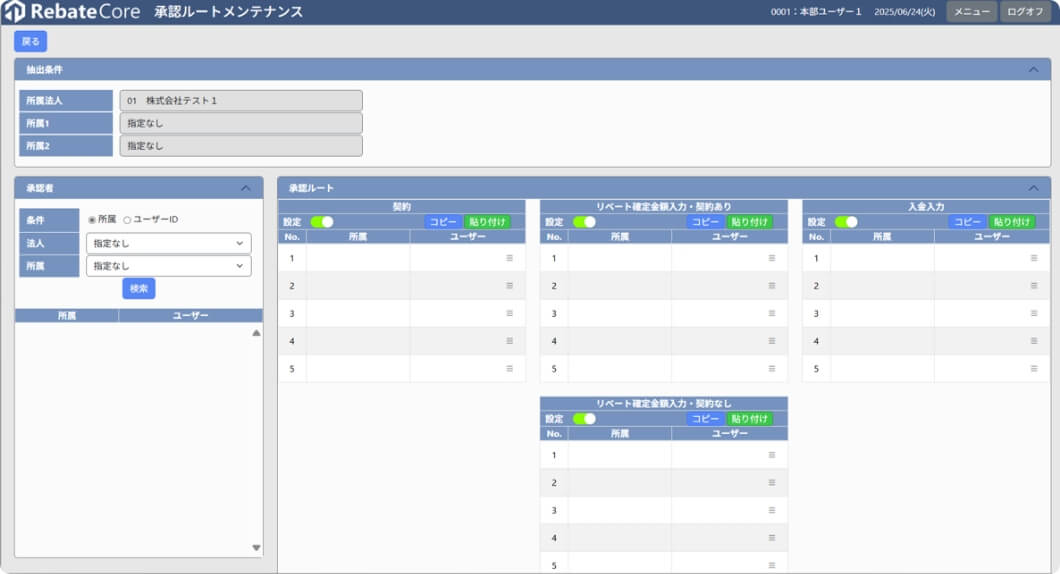This screenshot has width=1060, height=574.
Task: Click scroll-down arrow in 承認者 list
Action: point(256,547)
